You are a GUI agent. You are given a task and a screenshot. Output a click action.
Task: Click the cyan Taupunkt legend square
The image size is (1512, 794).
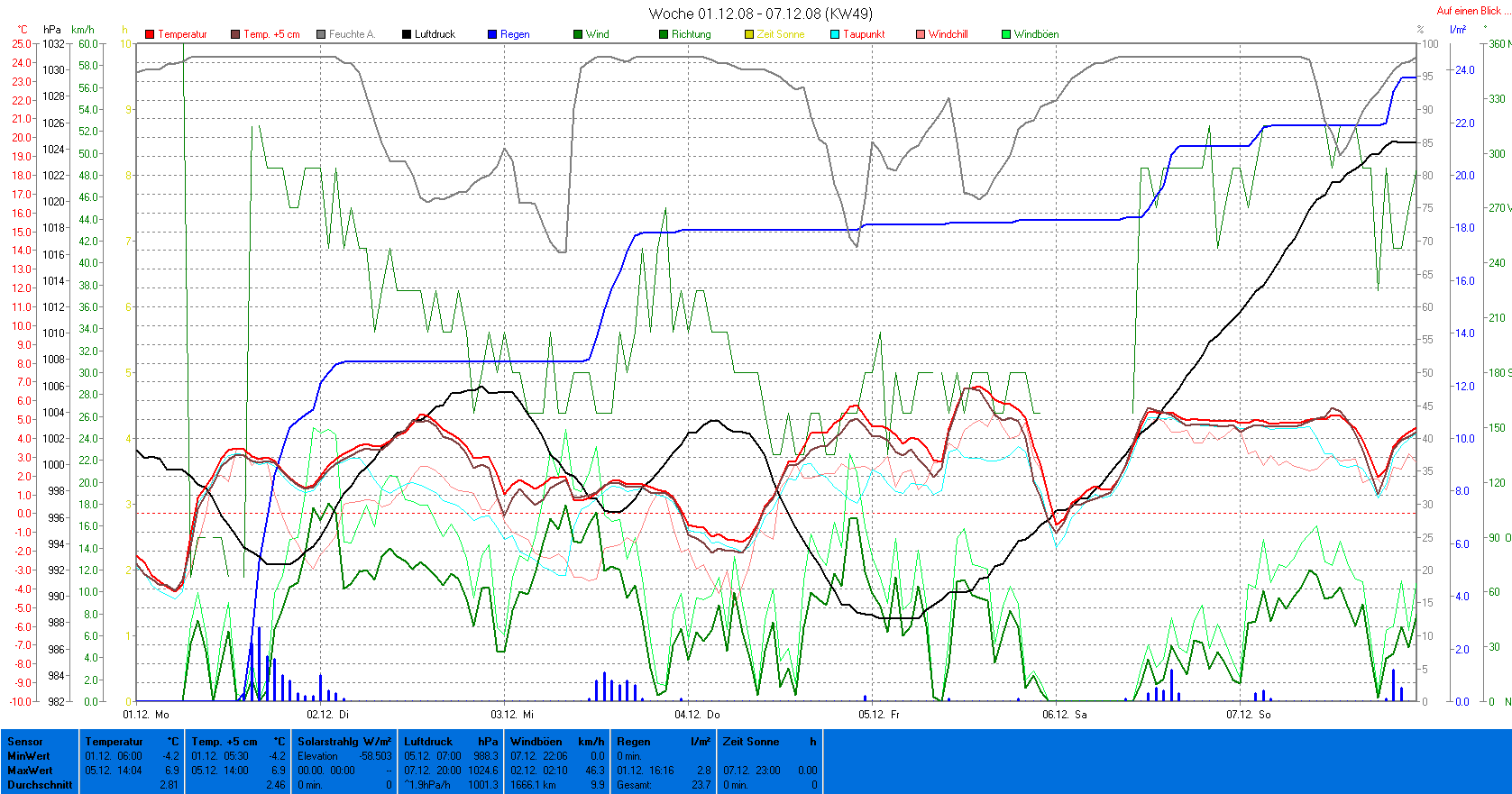[835, 34]
